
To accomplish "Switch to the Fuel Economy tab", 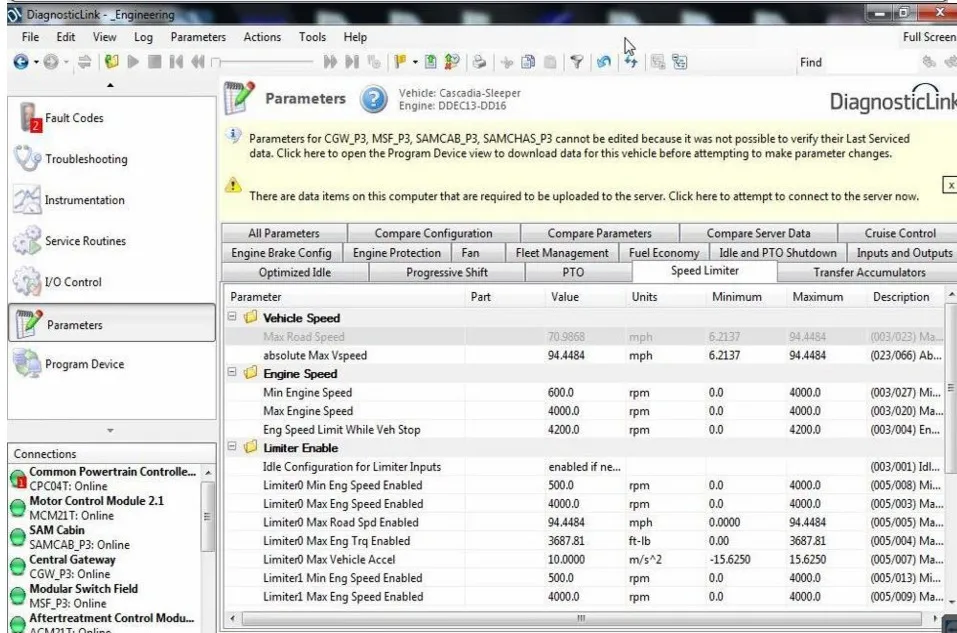I will tap(664, 253).
